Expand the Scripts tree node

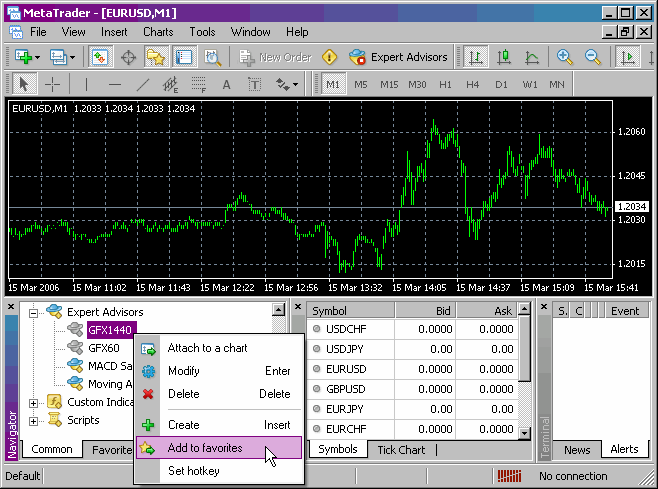[x=33, y=421]
